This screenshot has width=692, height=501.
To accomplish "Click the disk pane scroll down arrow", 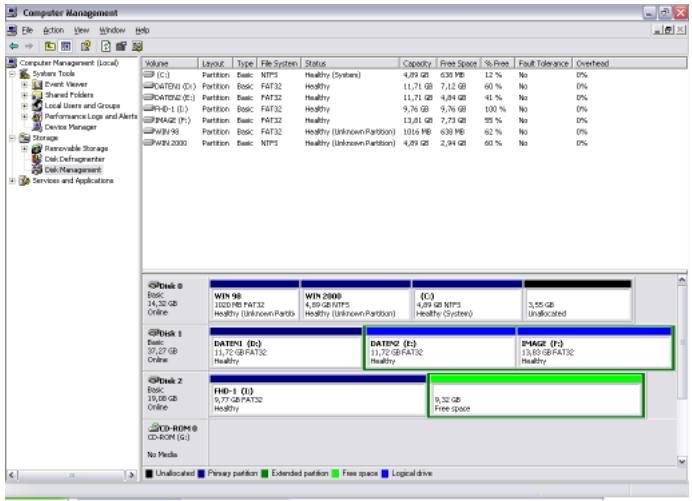I will (x=682, y=461).
